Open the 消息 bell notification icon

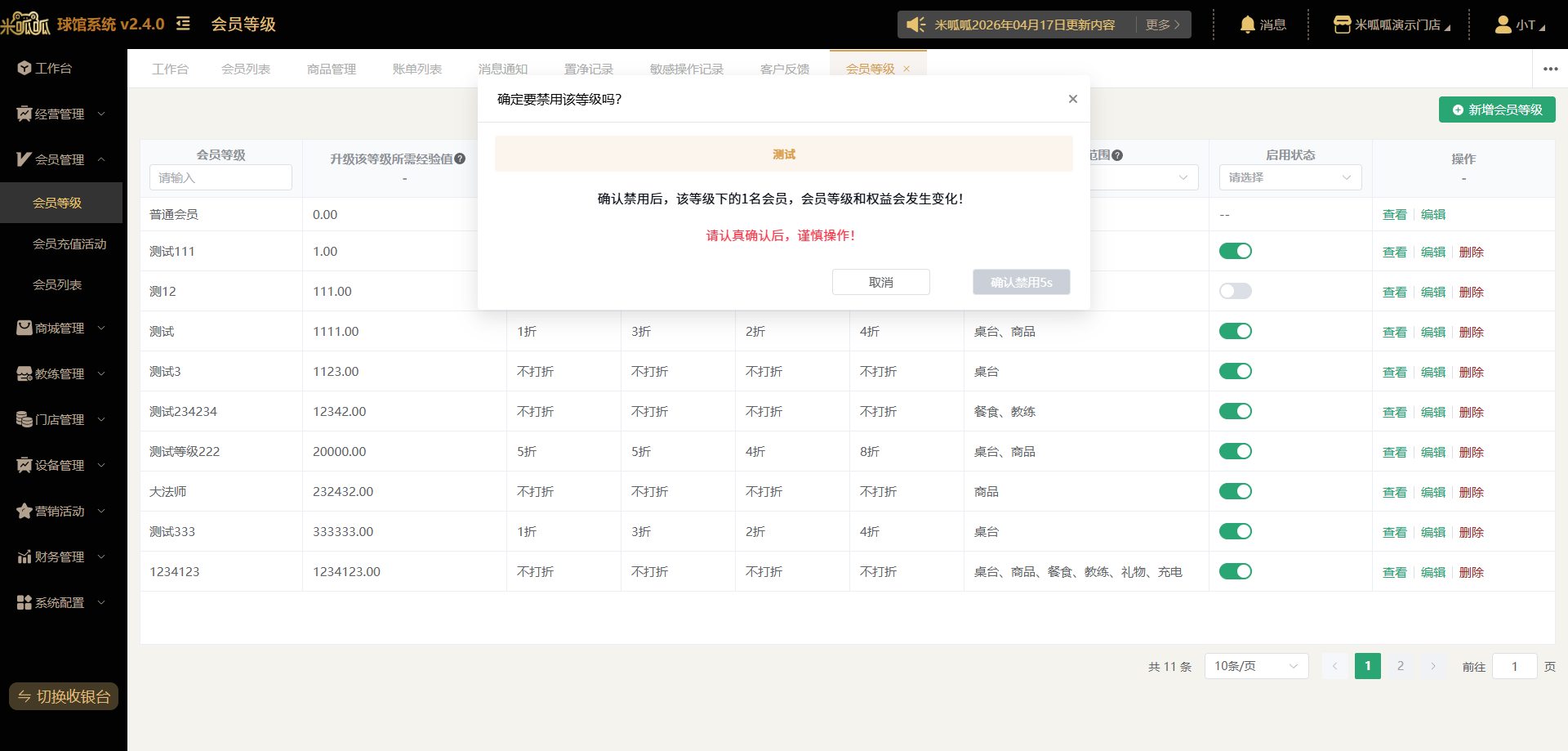1247,25
